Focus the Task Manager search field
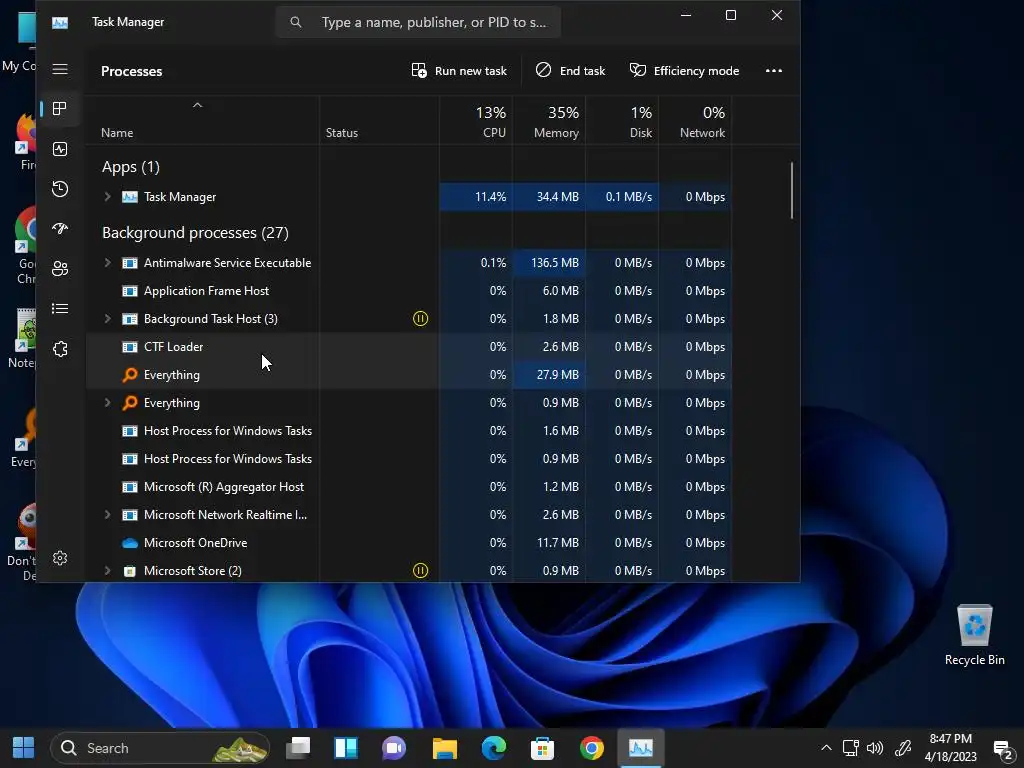Screen dimensions: 1024x768 [x=418, y=22]
